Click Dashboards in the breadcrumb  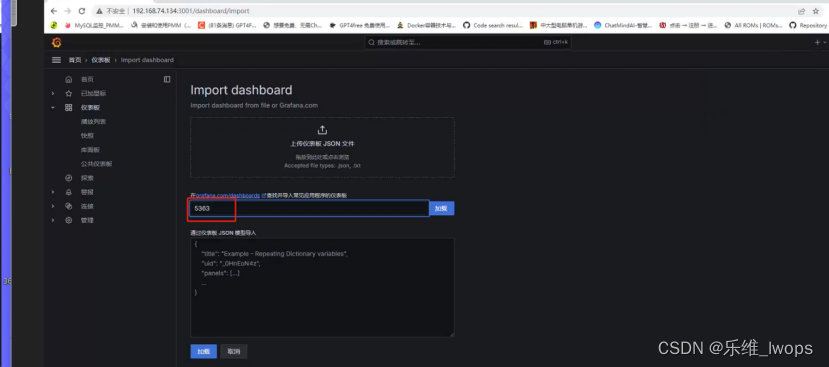click(x=101, y=60)
